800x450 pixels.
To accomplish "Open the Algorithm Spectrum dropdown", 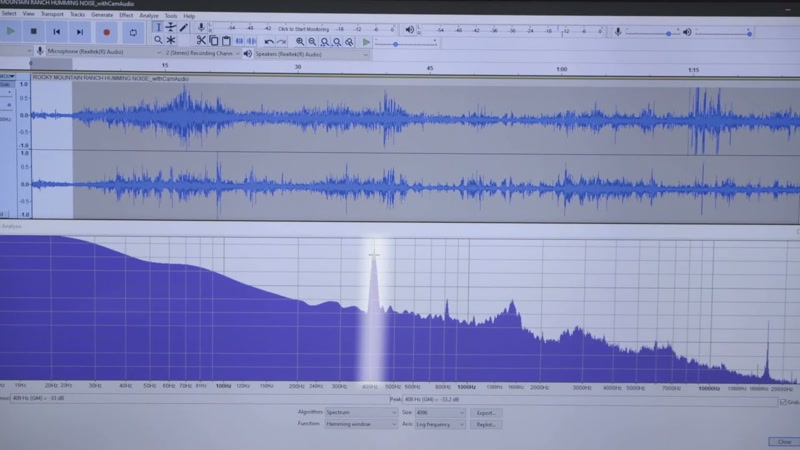I will (x=361, y=412).
